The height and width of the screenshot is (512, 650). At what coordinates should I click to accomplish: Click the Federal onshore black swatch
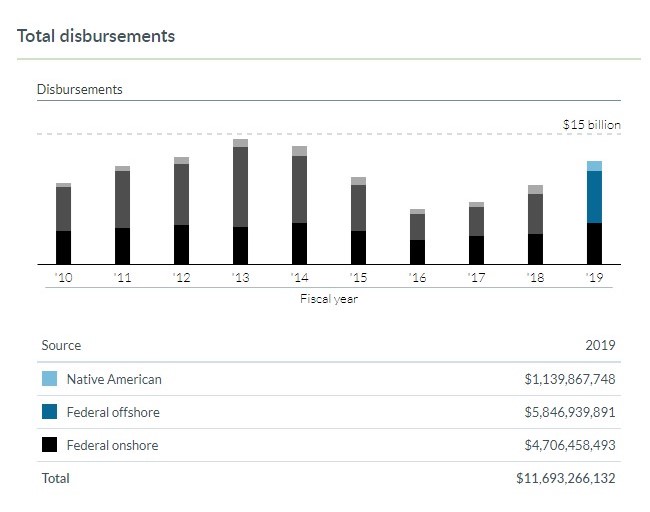[49, 445]
